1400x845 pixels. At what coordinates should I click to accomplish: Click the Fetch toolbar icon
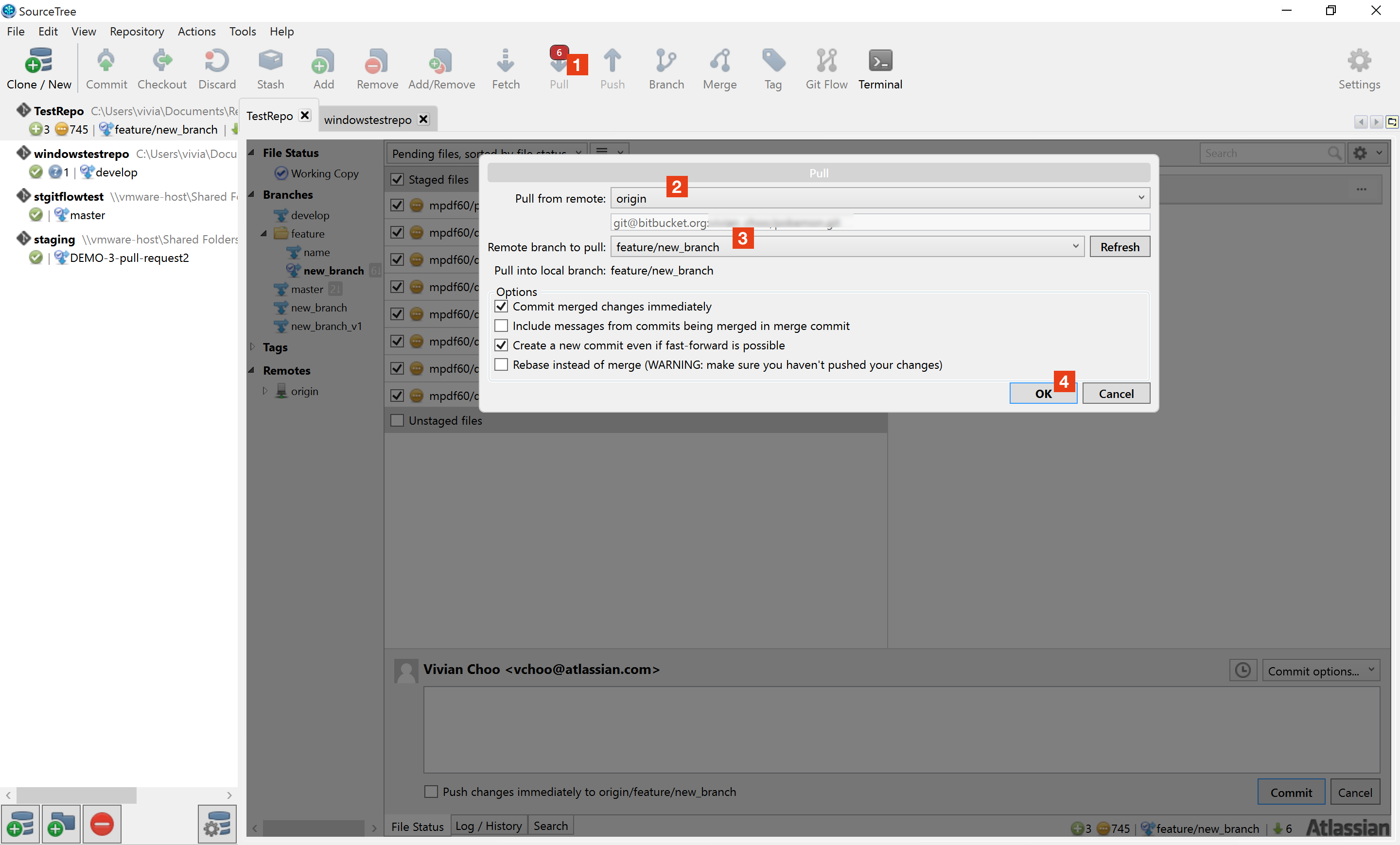505,61
